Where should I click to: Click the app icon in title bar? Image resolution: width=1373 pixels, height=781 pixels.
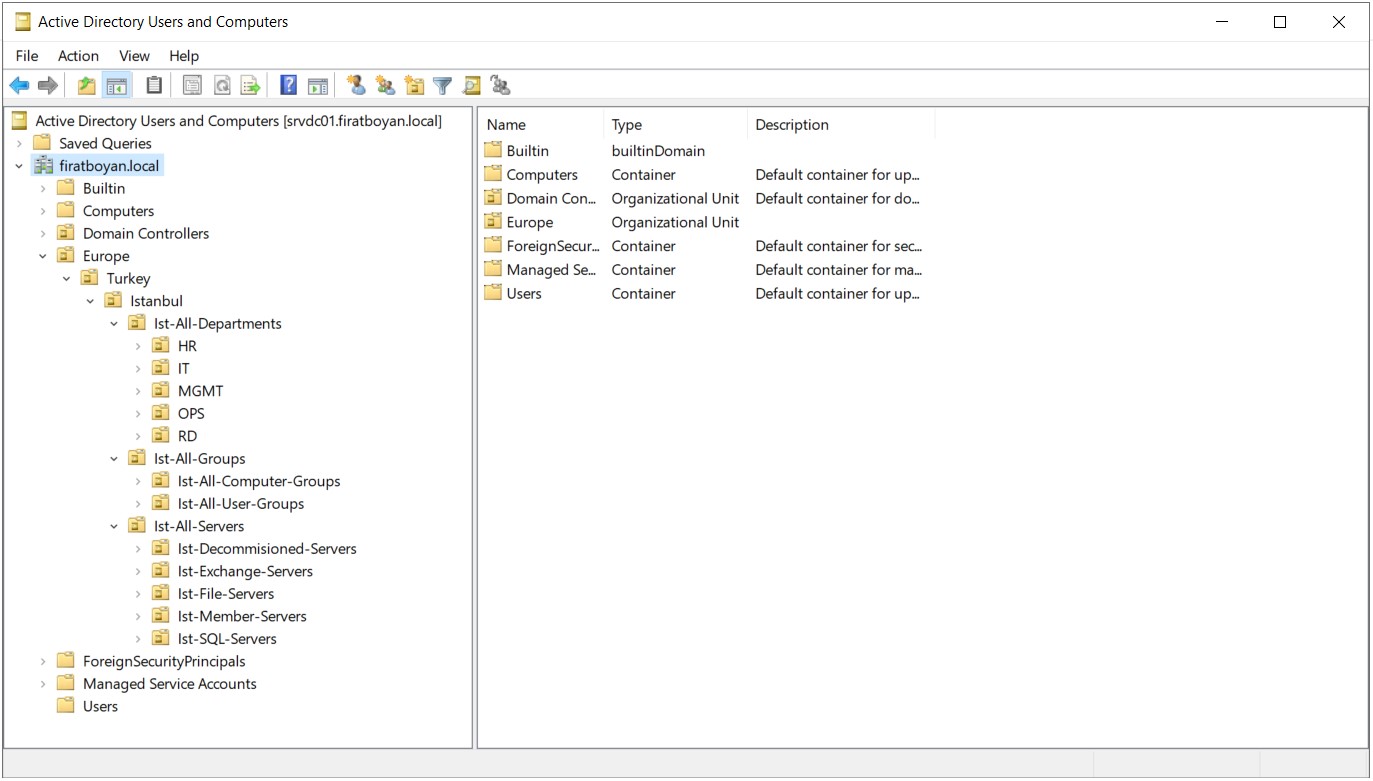22,21
